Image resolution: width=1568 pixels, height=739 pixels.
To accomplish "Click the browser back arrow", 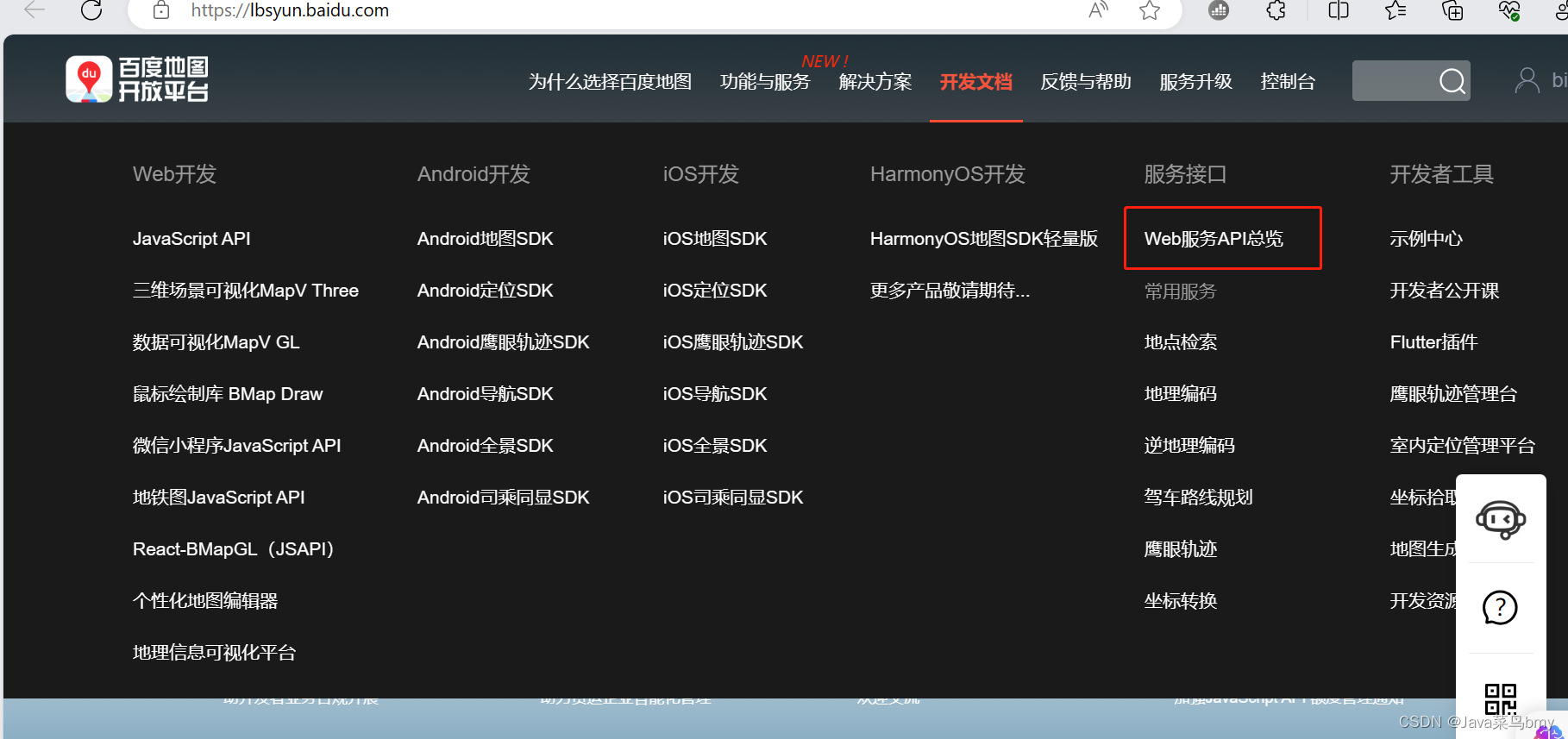I will 34,10.
